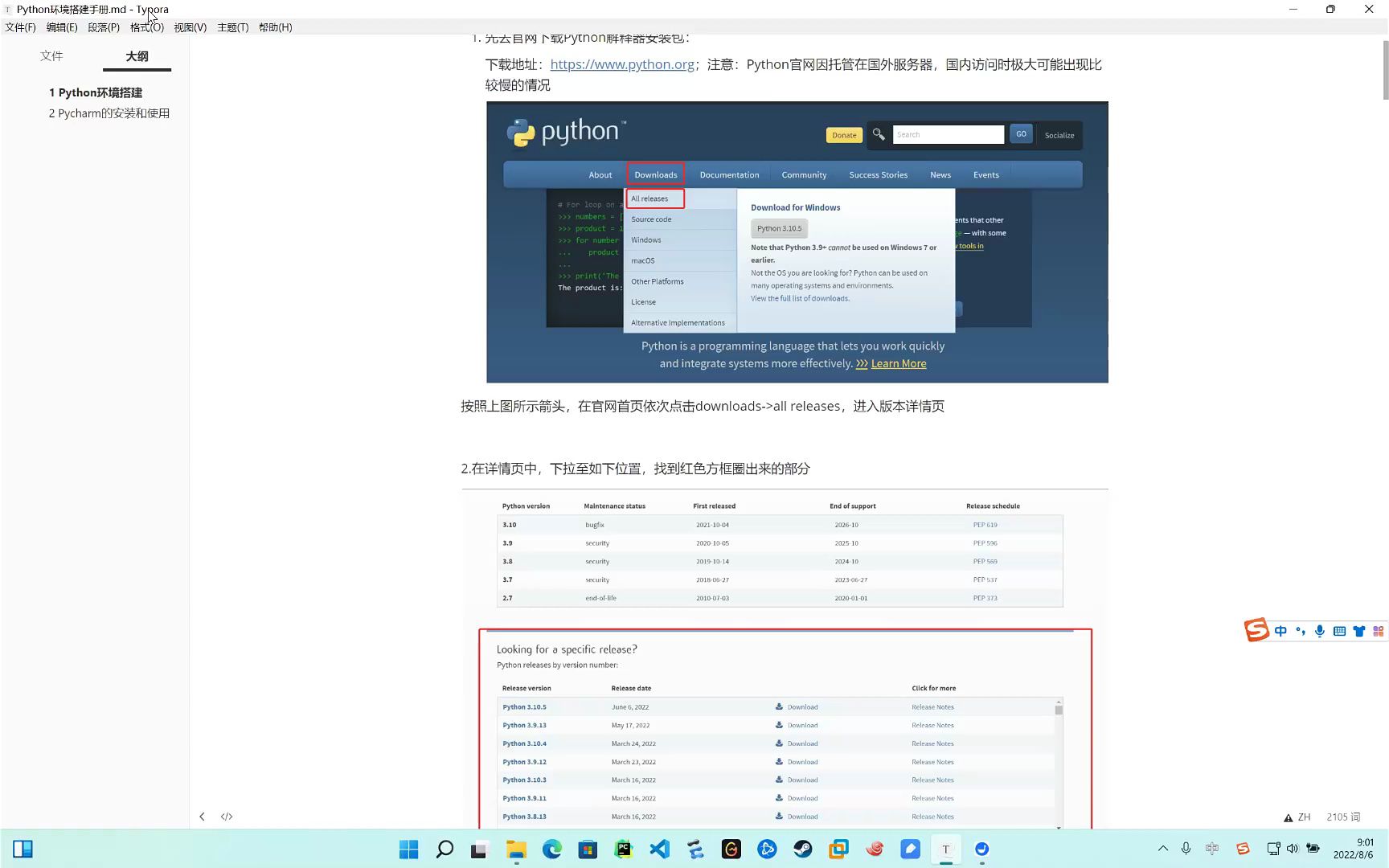1389x868 pixels.
Task: Open network status tray icon
Action: (1273, 849)
